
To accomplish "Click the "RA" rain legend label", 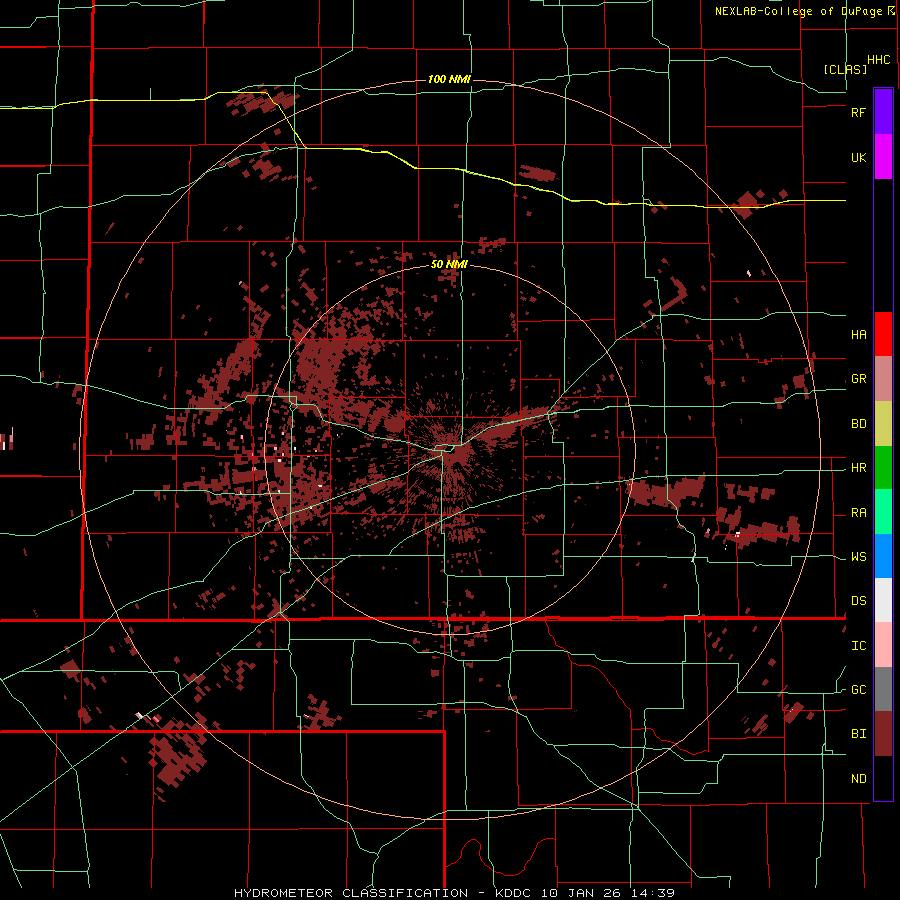I will coord(858,513).
